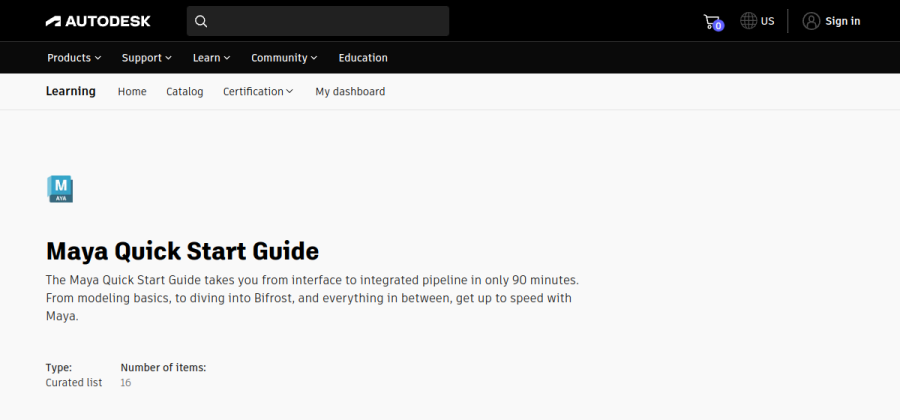
Task: Click the Sign in link
Action: tap(843, 21)
